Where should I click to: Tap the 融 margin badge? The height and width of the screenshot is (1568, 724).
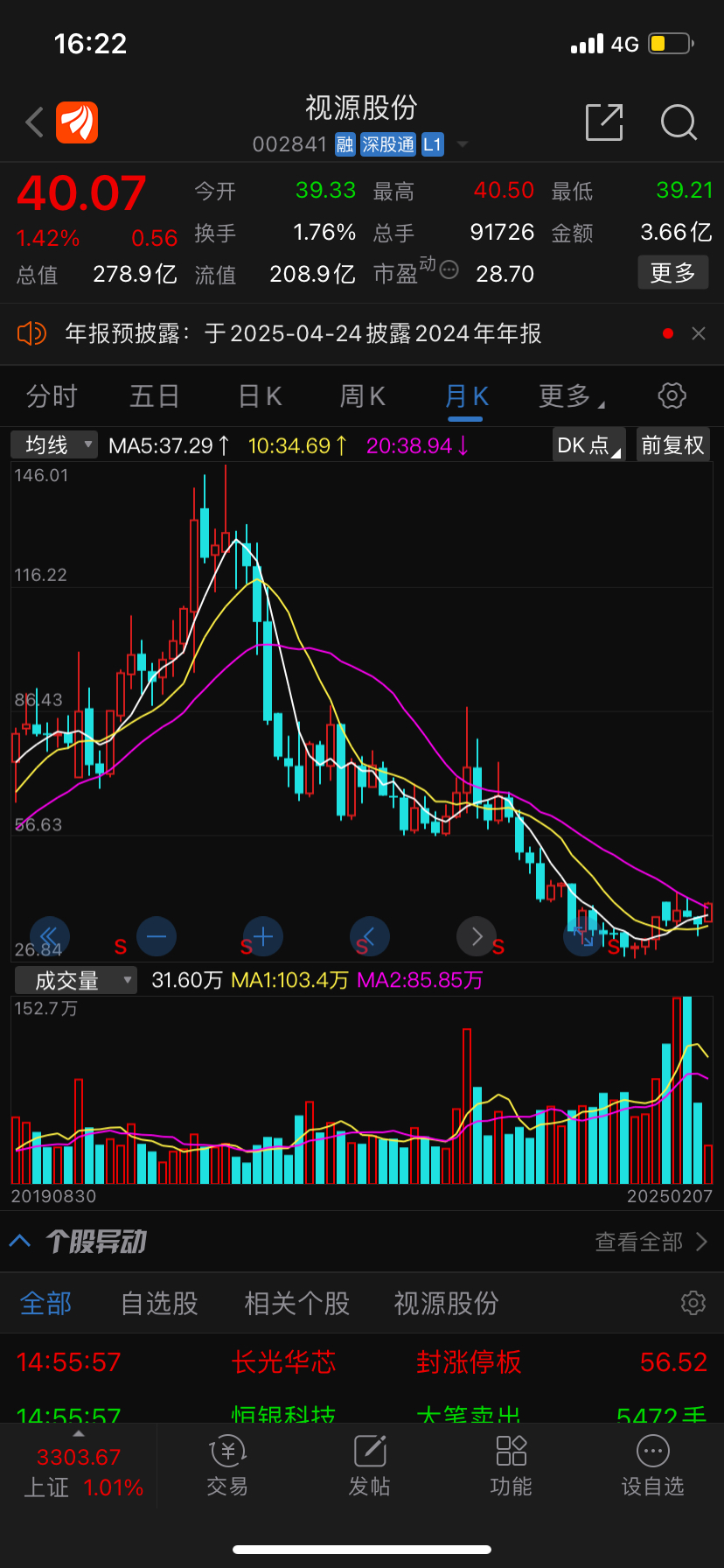(x=345, y=144)
